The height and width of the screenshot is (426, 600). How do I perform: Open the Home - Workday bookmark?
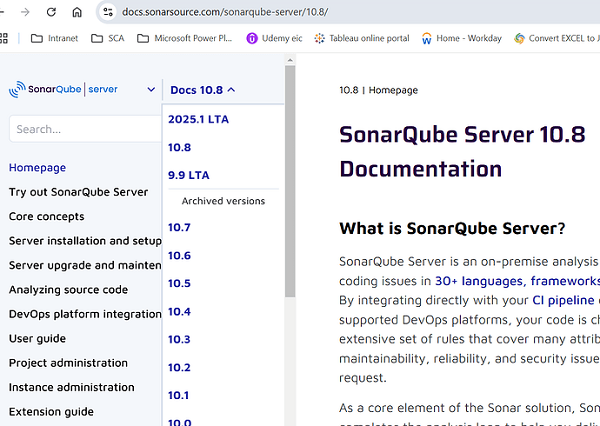pyautogui.click(x=461, y=38)
